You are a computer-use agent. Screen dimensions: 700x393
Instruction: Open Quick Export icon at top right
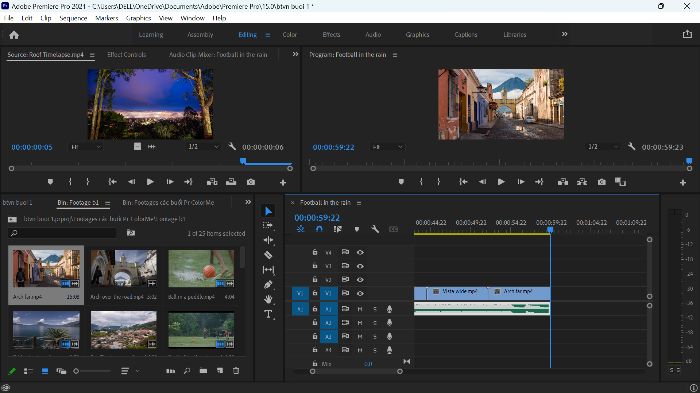tap(687, 34)
